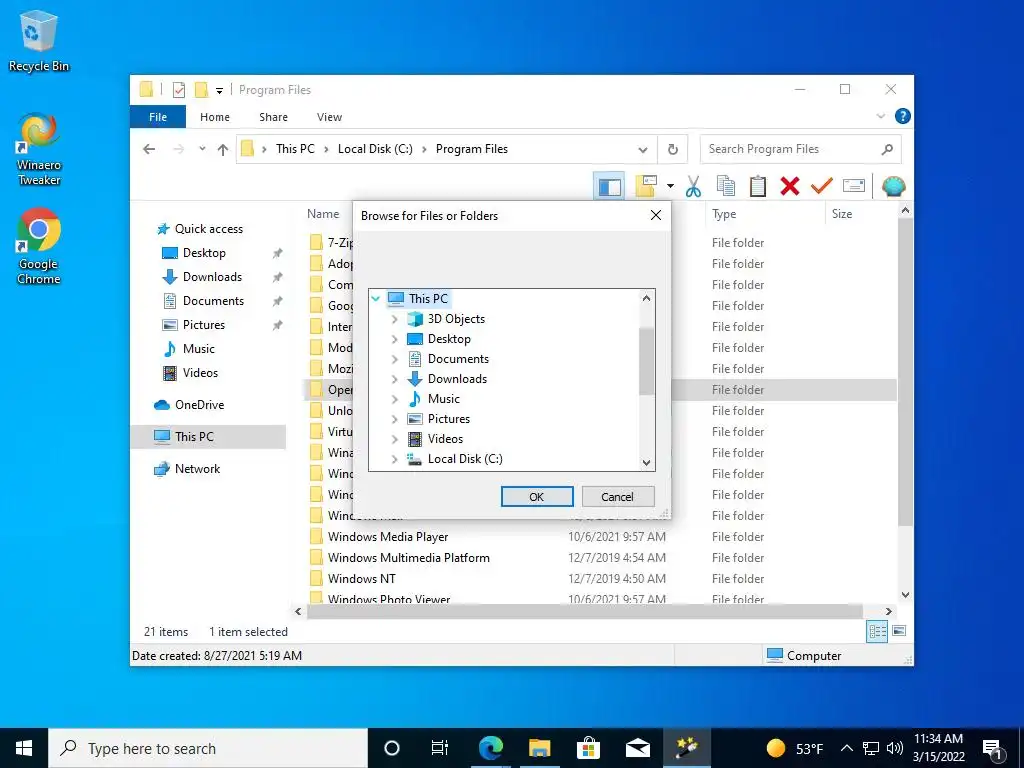Click the file list horizontal scrollbar
This screenshot has height=768, width=1024.
pyautogui.click(x=584, y=612)
